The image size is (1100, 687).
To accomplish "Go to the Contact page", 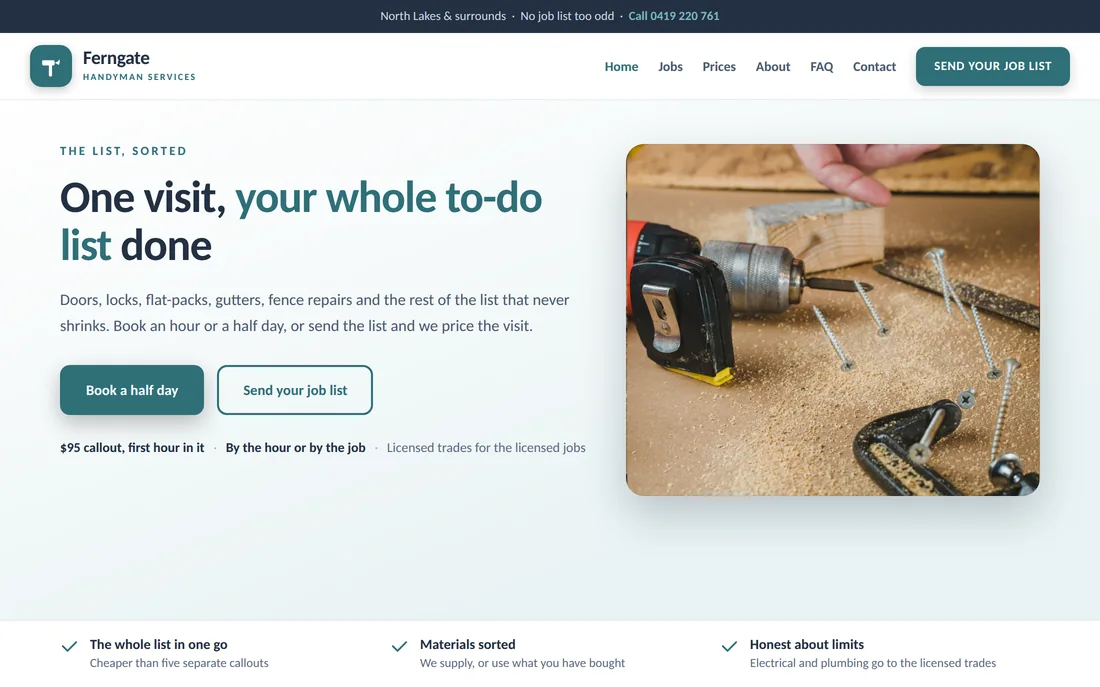I will tap(874, 67).
